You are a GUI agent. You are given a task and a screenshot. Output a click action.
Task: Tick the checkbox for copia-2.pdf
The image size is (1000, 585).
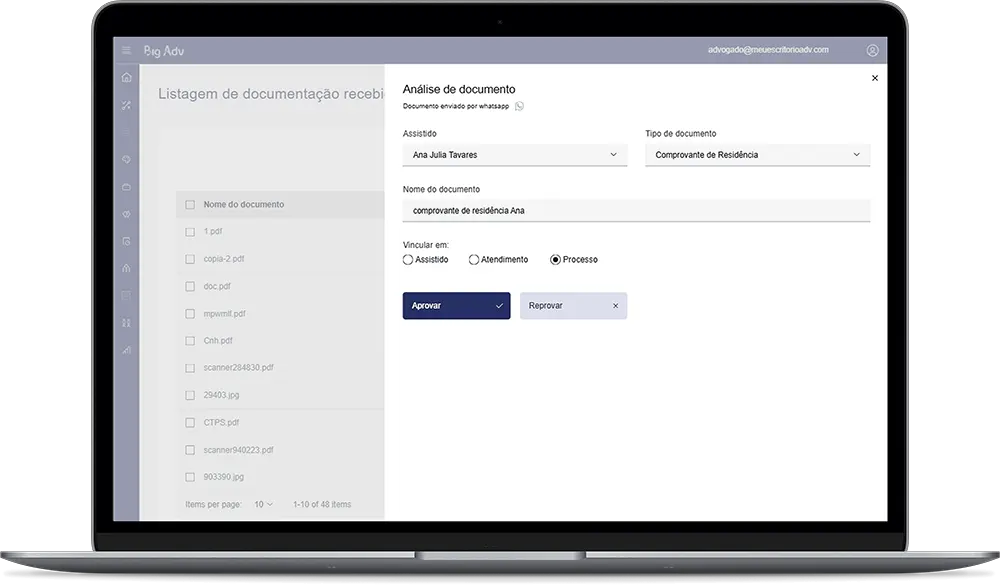(x=190, y=259)
